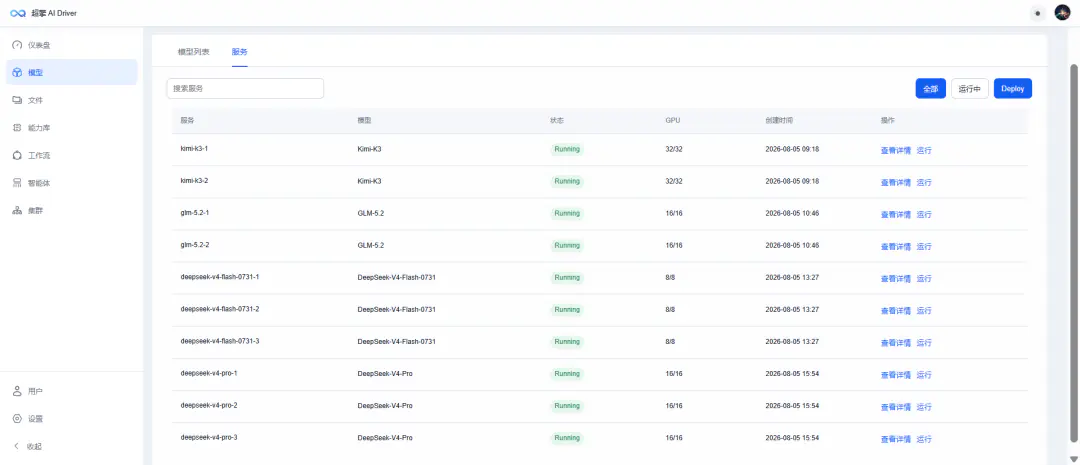Open the 文件 folder icon

tap(17, 100)
